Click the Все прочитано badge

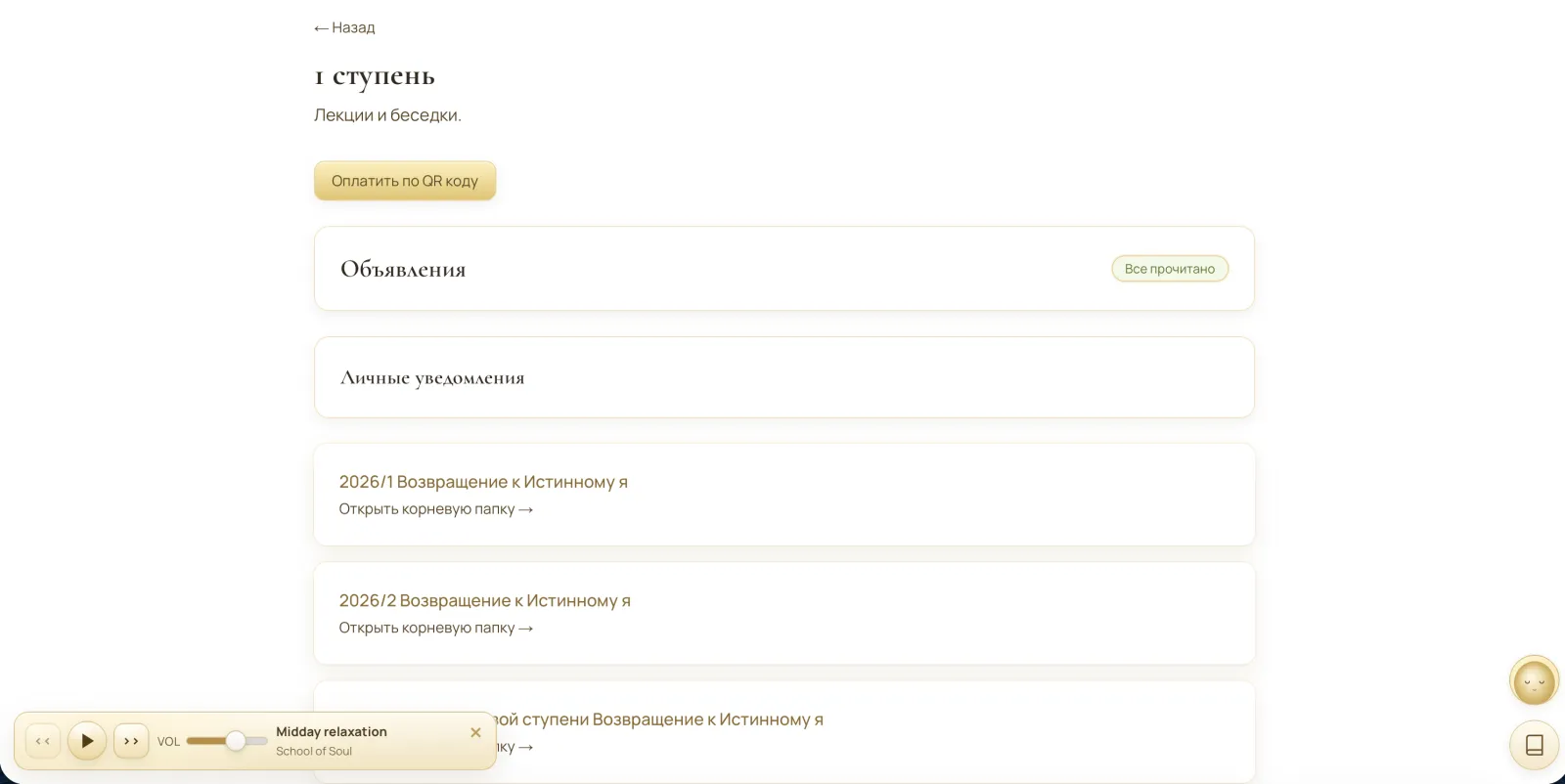pyautogui.click(x=1170, y=269)
